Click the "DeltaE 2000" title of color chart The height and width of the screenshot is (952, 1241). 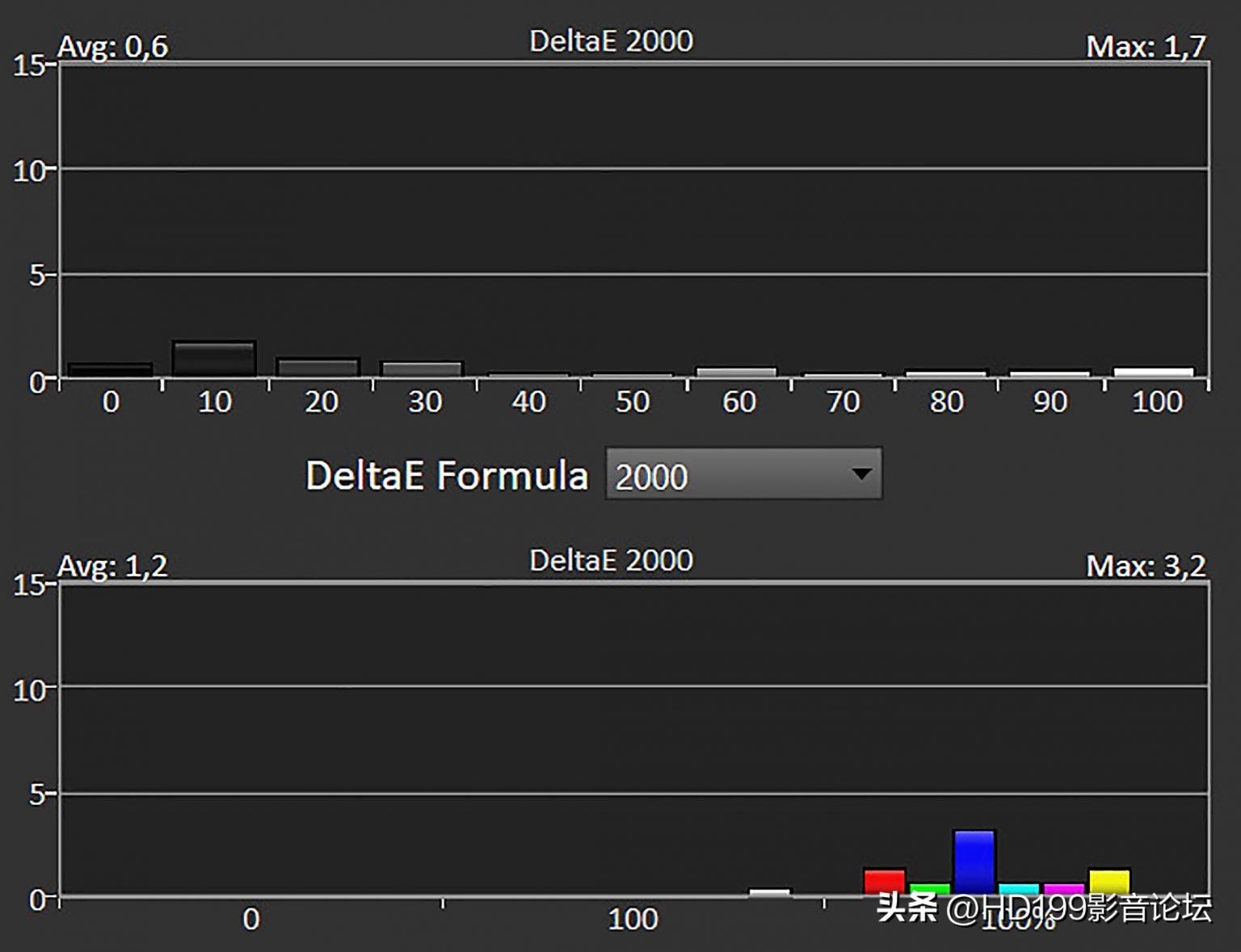(x=612, y=560)
